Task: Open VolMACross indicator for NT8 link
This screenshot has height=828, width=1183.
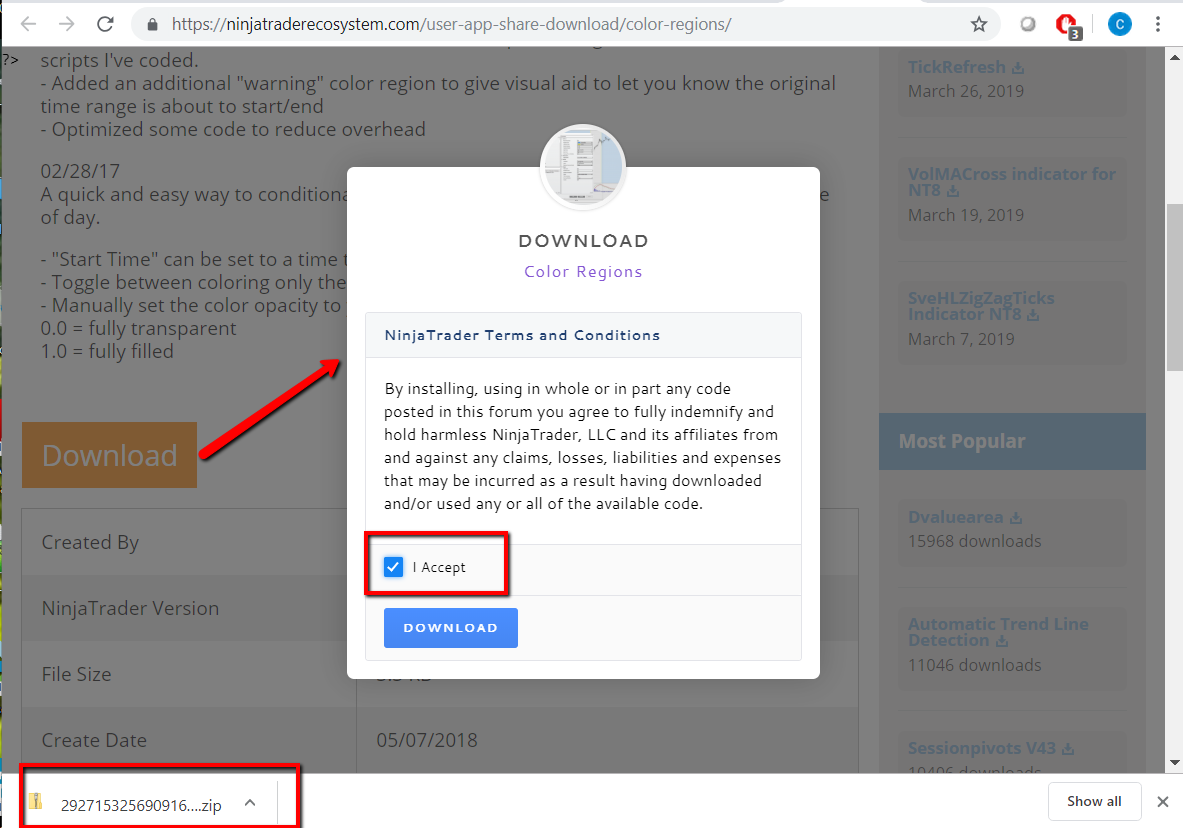Action: [1011, 182]
